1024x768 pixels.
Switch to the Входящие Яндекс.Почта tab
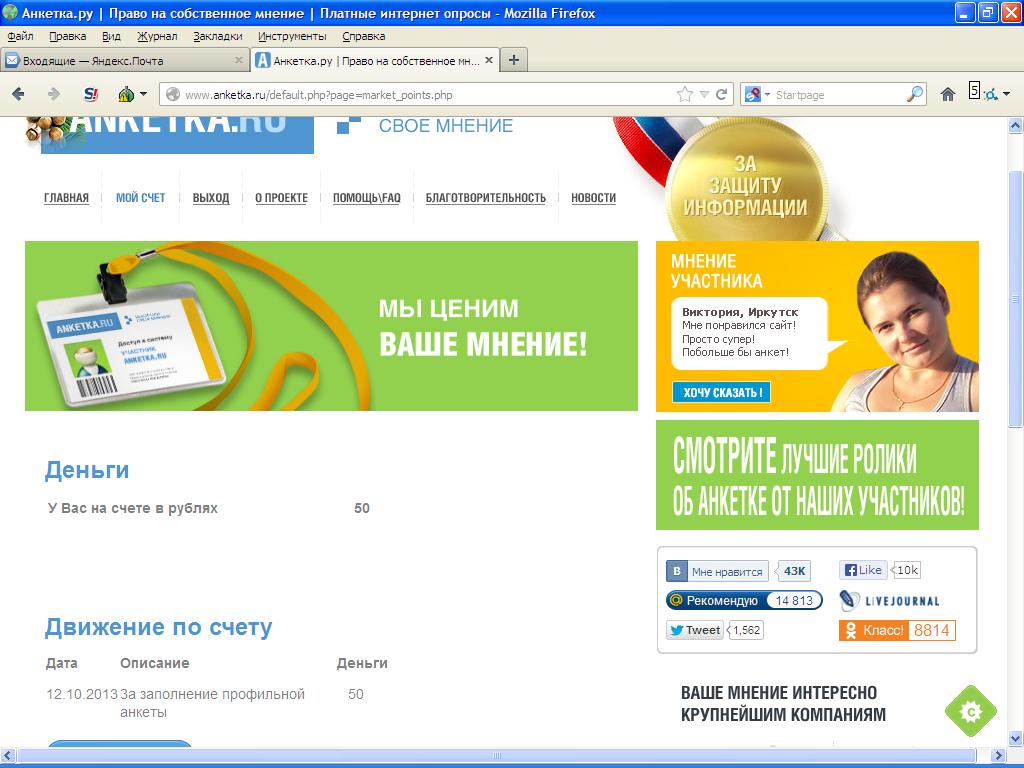[124, 61]
